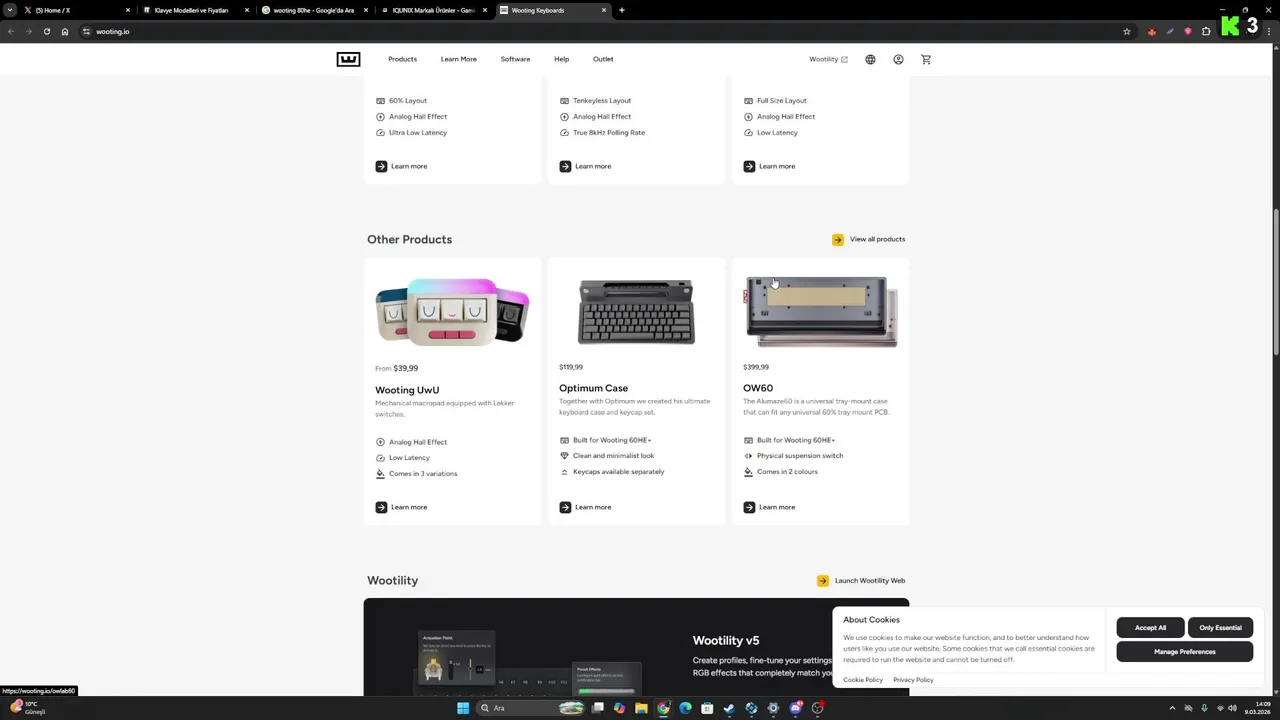Open the Software navigation menu
The width and height of the screenshot is (1280, 720).
(515, 59)
